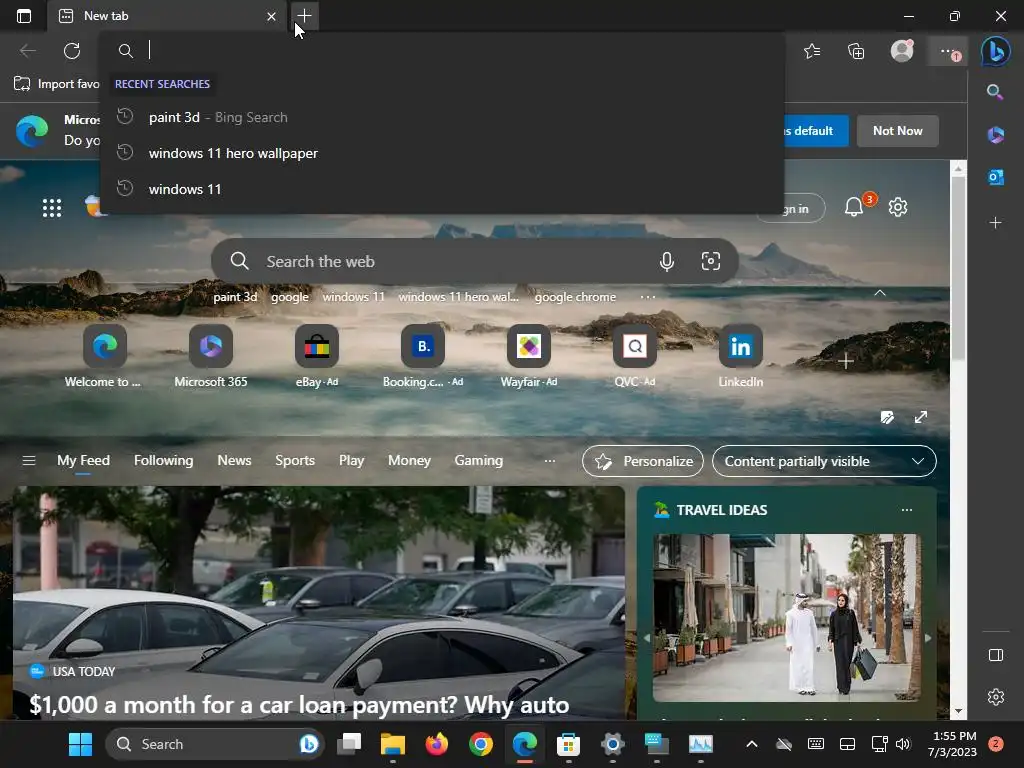Click the taskbar Search box
This screenshot has width=1024, height=768.
214,744
